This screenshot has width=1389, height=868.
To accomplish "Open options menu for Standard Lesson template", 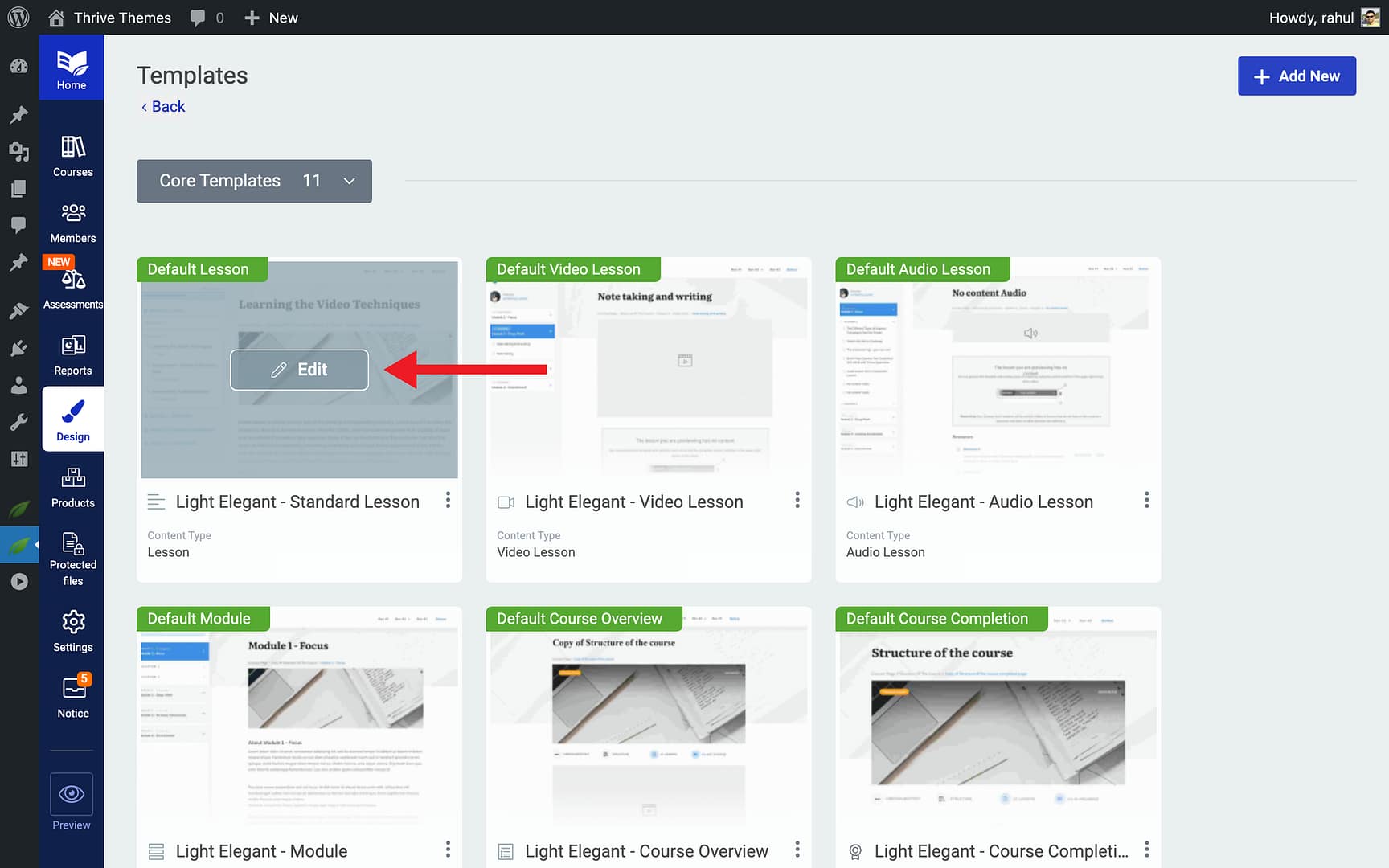I will (x=448, y=499).
